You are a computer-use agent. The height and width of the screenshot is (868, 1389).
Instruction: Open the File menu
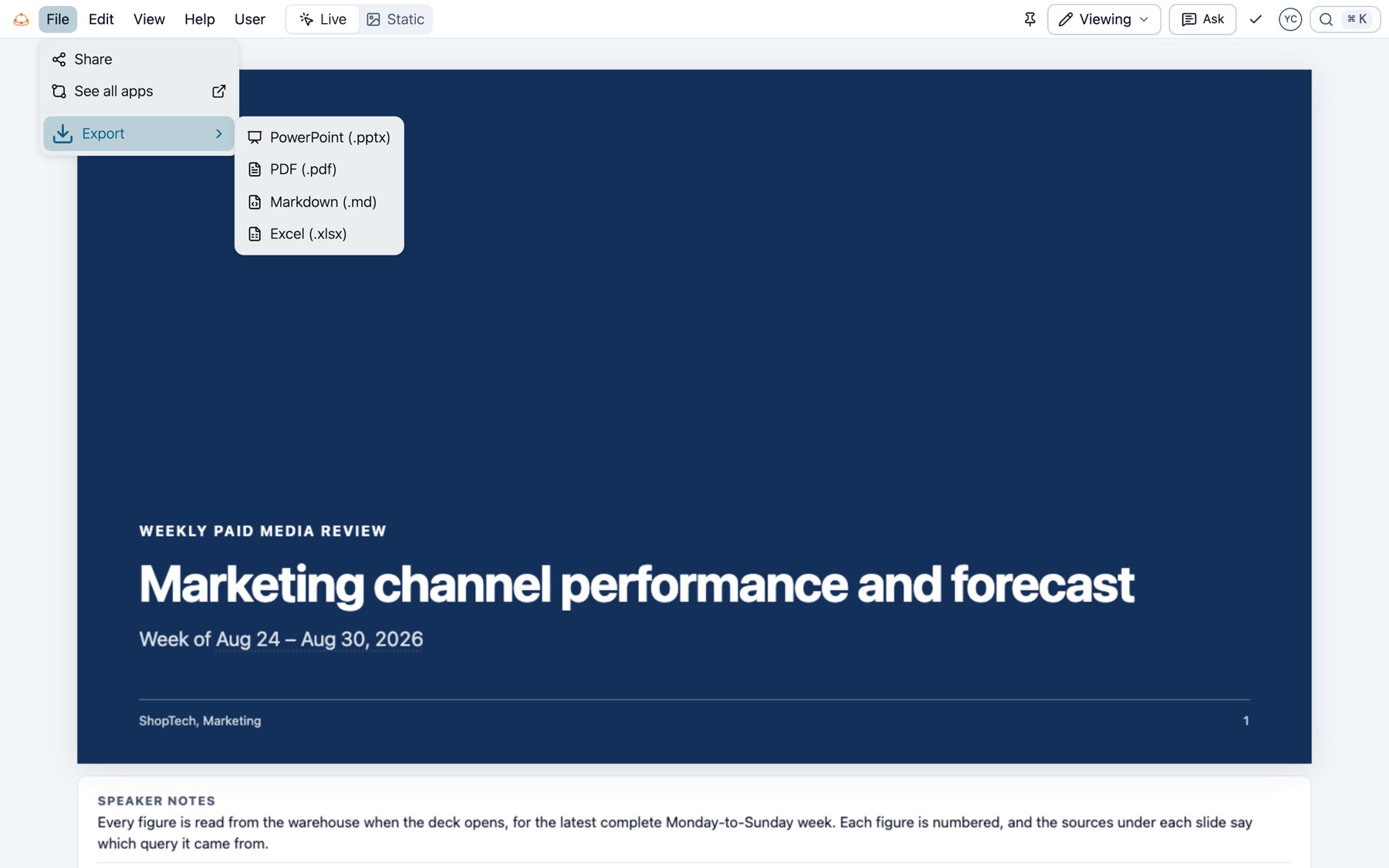pos(58,19)
